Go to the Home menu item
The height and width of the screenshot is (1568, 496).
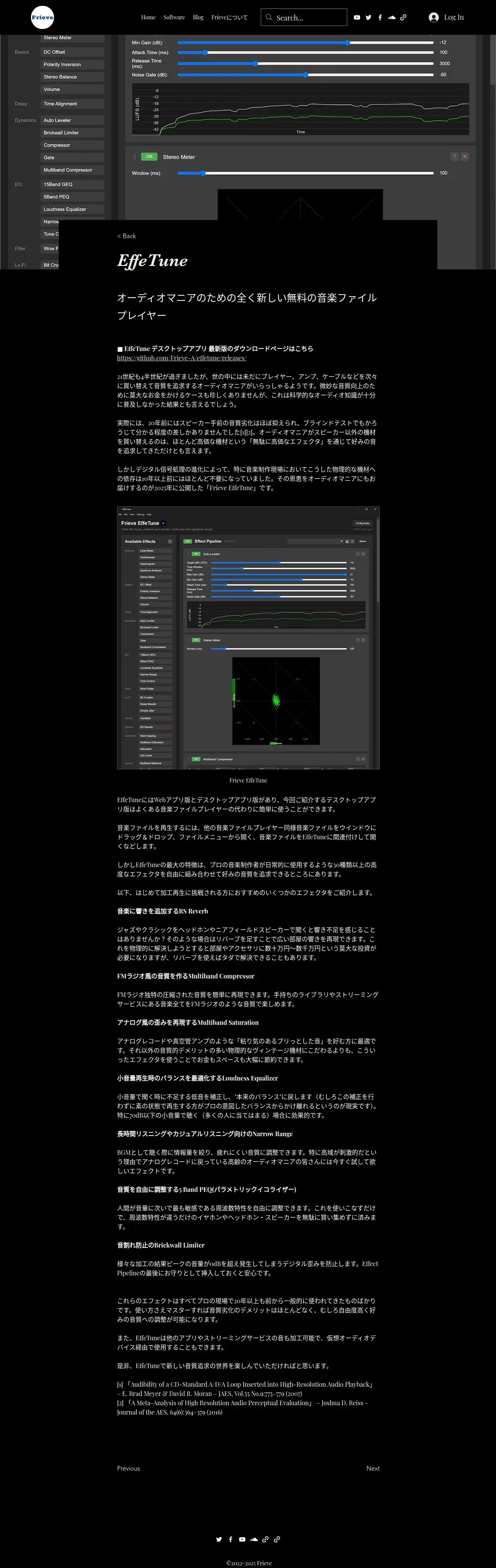click(148, 18)
